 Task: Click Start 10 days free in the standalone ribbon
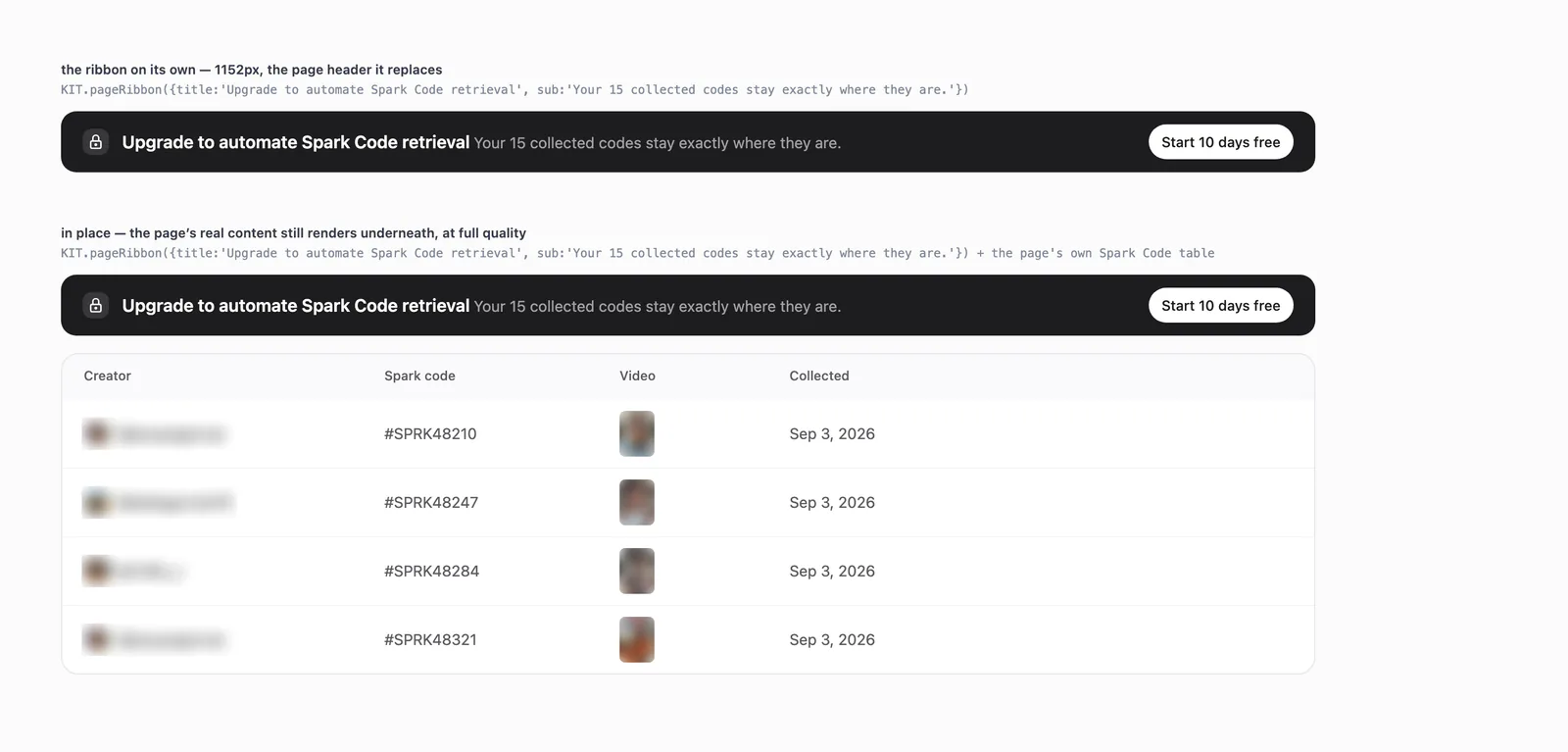(1220, 142)
